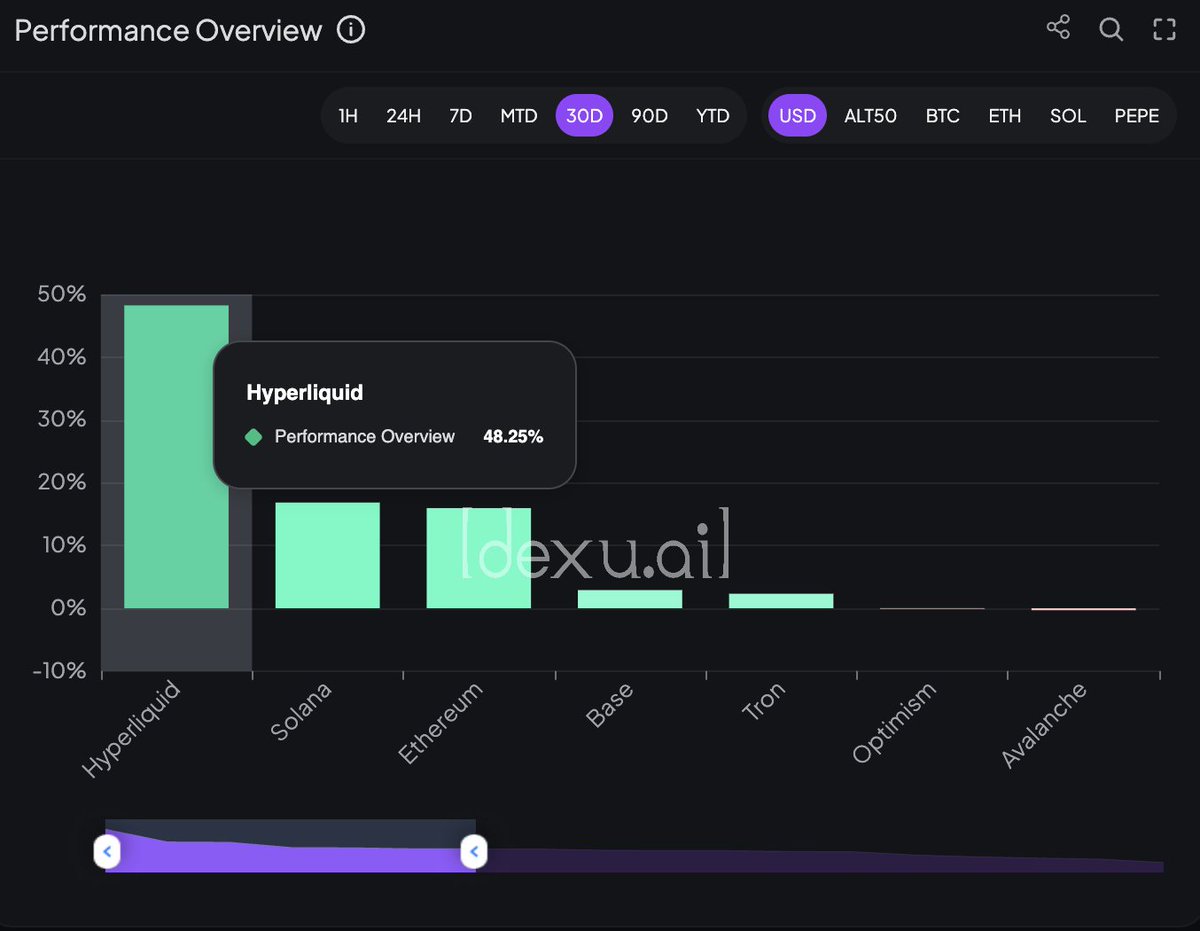Image resolution: width=1200 pixels, height=931 pixels.
Task: Click the Ethereum axis label
Action: tap(440, 724)
